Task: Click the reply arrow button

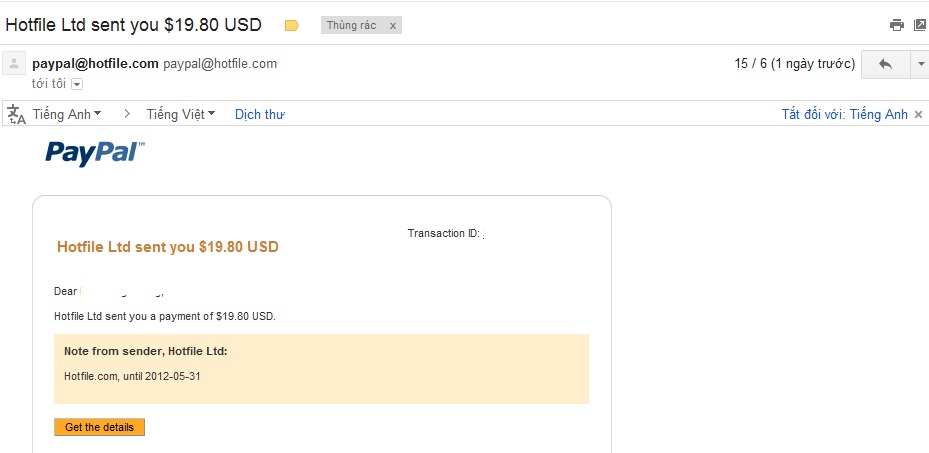Action: [885, 64]
